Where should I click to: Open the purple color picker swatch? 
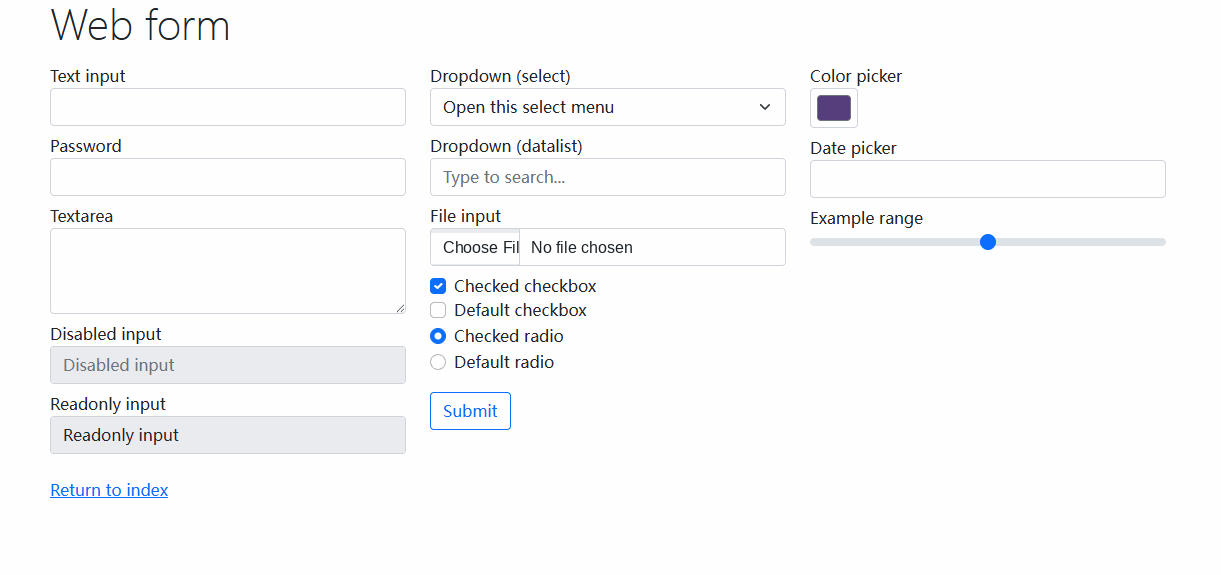pyautogui.click(x=834, y=108)
